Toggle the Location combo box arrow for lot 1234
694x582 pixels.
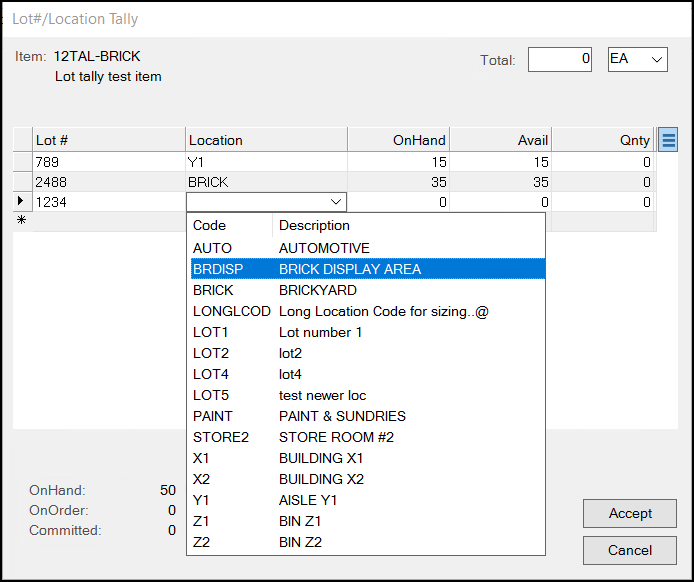tap(336, 202)
